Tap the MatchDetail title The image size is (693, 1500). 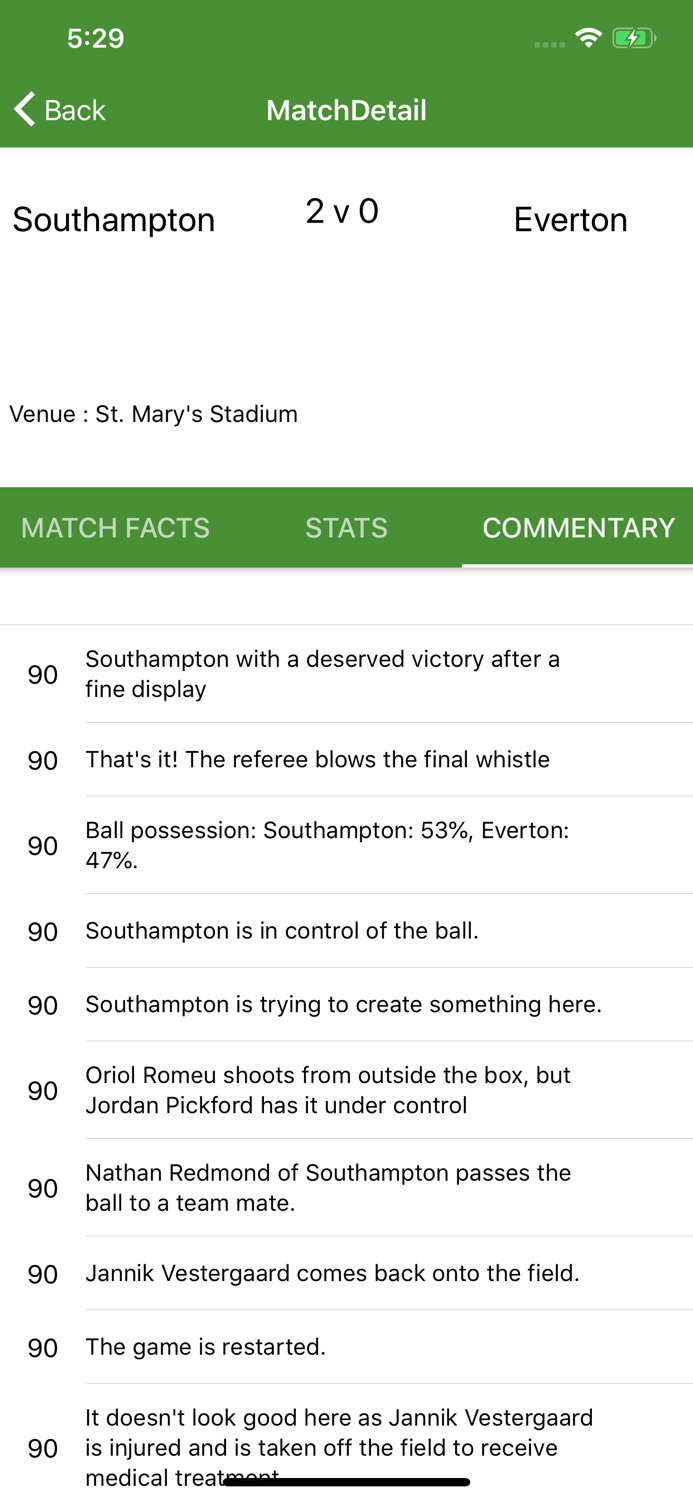click(346, 110)
